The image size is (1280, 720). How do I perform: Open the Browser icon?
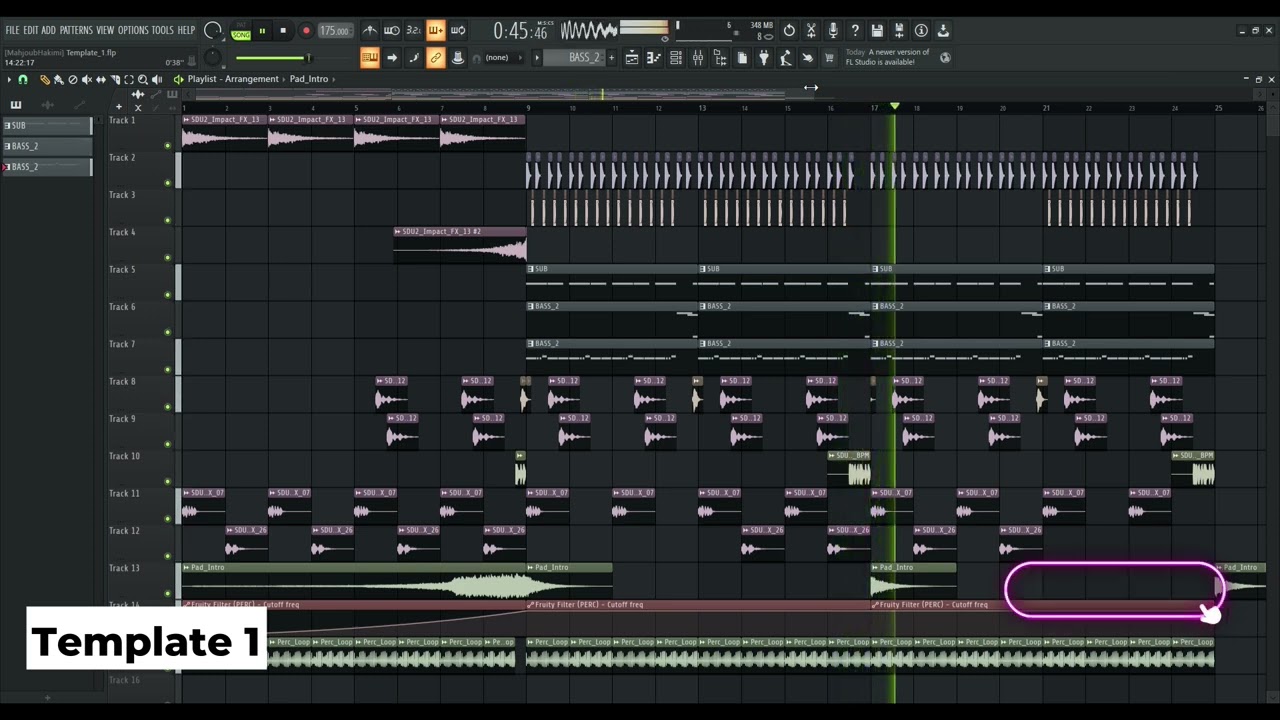click(720, 58)
